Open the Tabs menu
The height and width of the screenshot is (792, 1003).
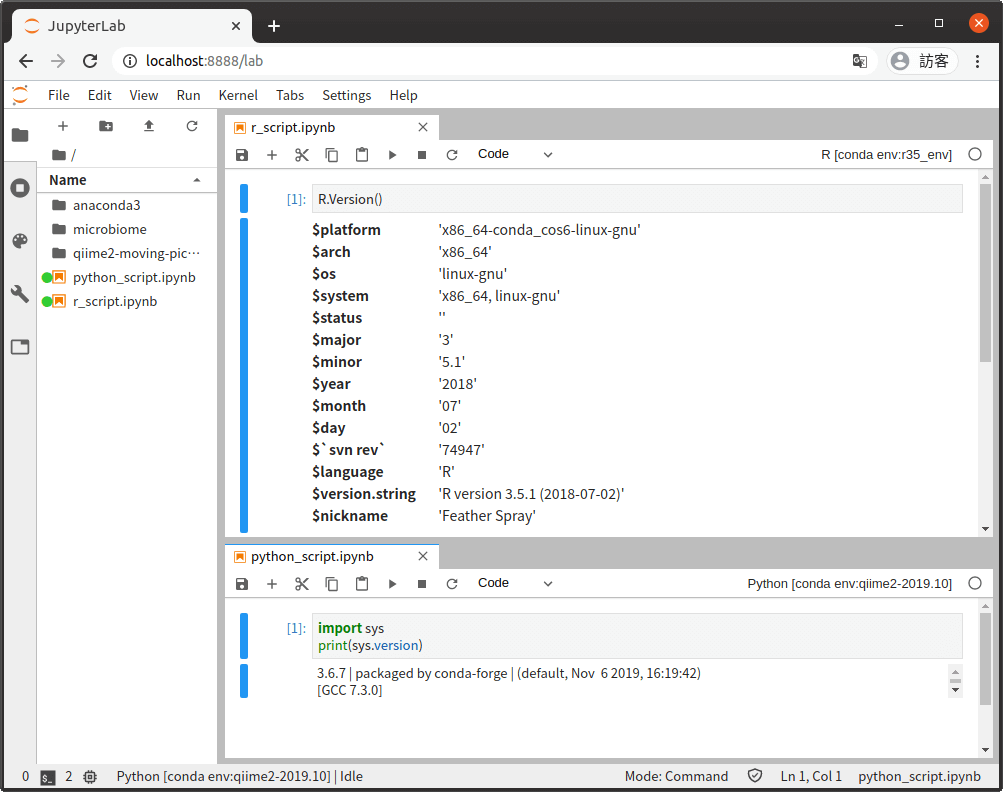[x=290, y=95]
